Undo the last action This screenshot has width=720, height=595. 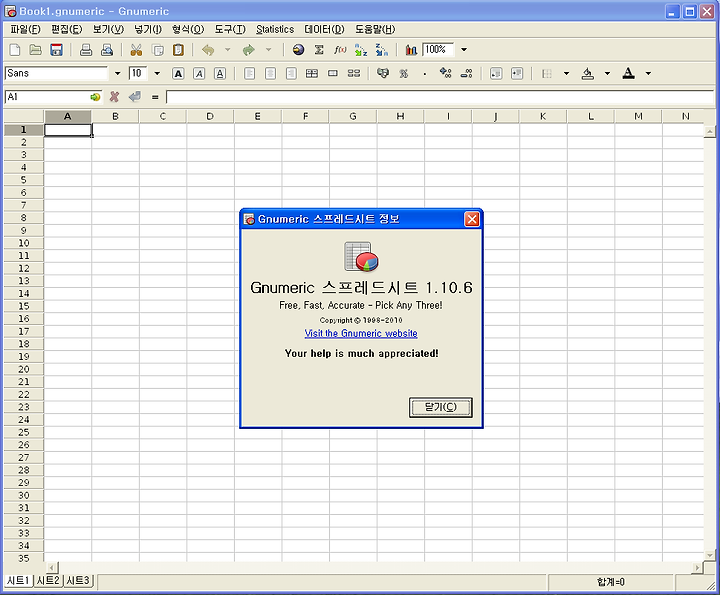click(208, 50)
